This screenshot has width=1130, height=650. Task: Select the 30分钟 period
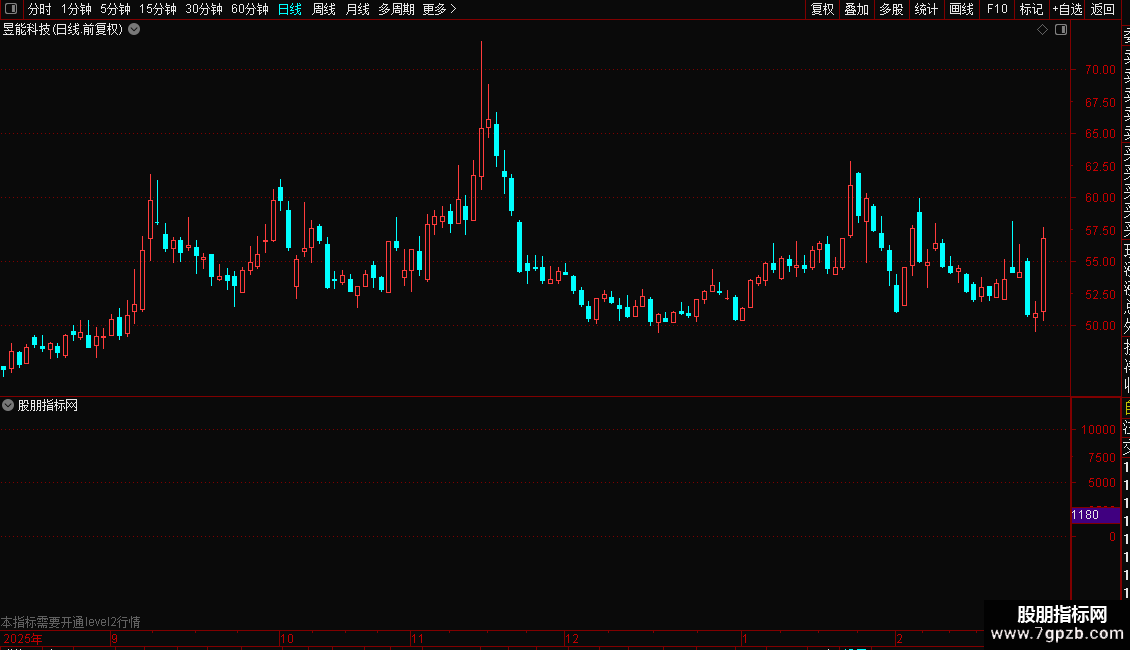[204, 9]
